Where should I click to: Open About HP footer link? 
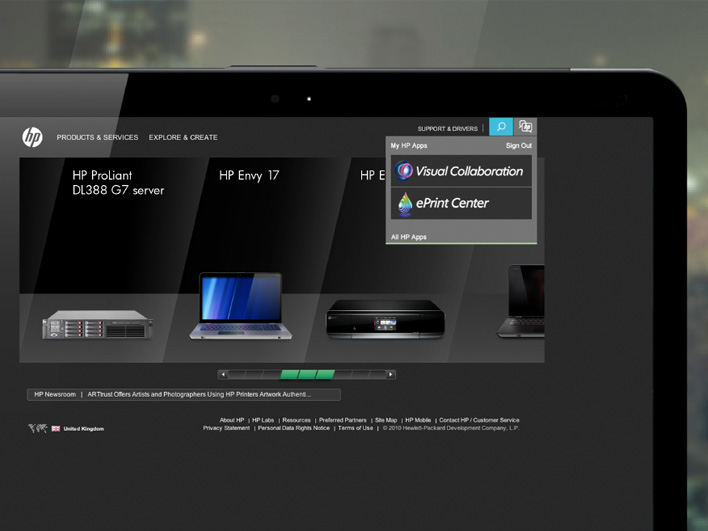232,420
